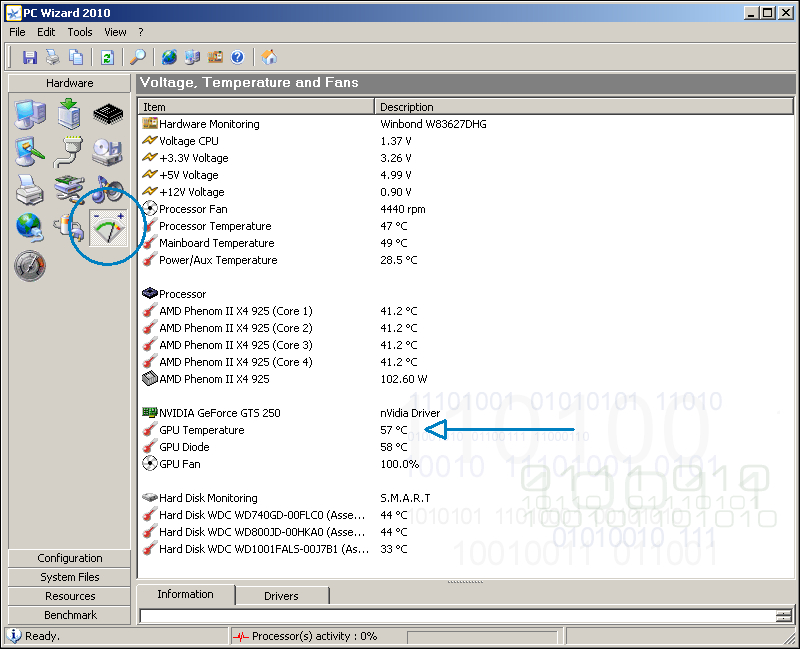The image size is (800, 649).
Task: Open the Video monitor-with-brush icon
Action: (30, 152)
